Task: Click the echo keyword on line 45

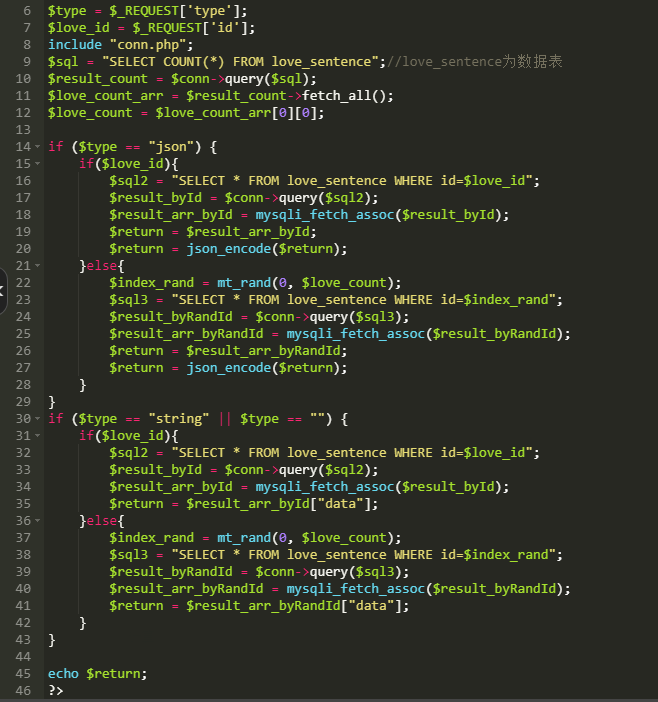Action: pyautogui.click(x=63, y=674)
